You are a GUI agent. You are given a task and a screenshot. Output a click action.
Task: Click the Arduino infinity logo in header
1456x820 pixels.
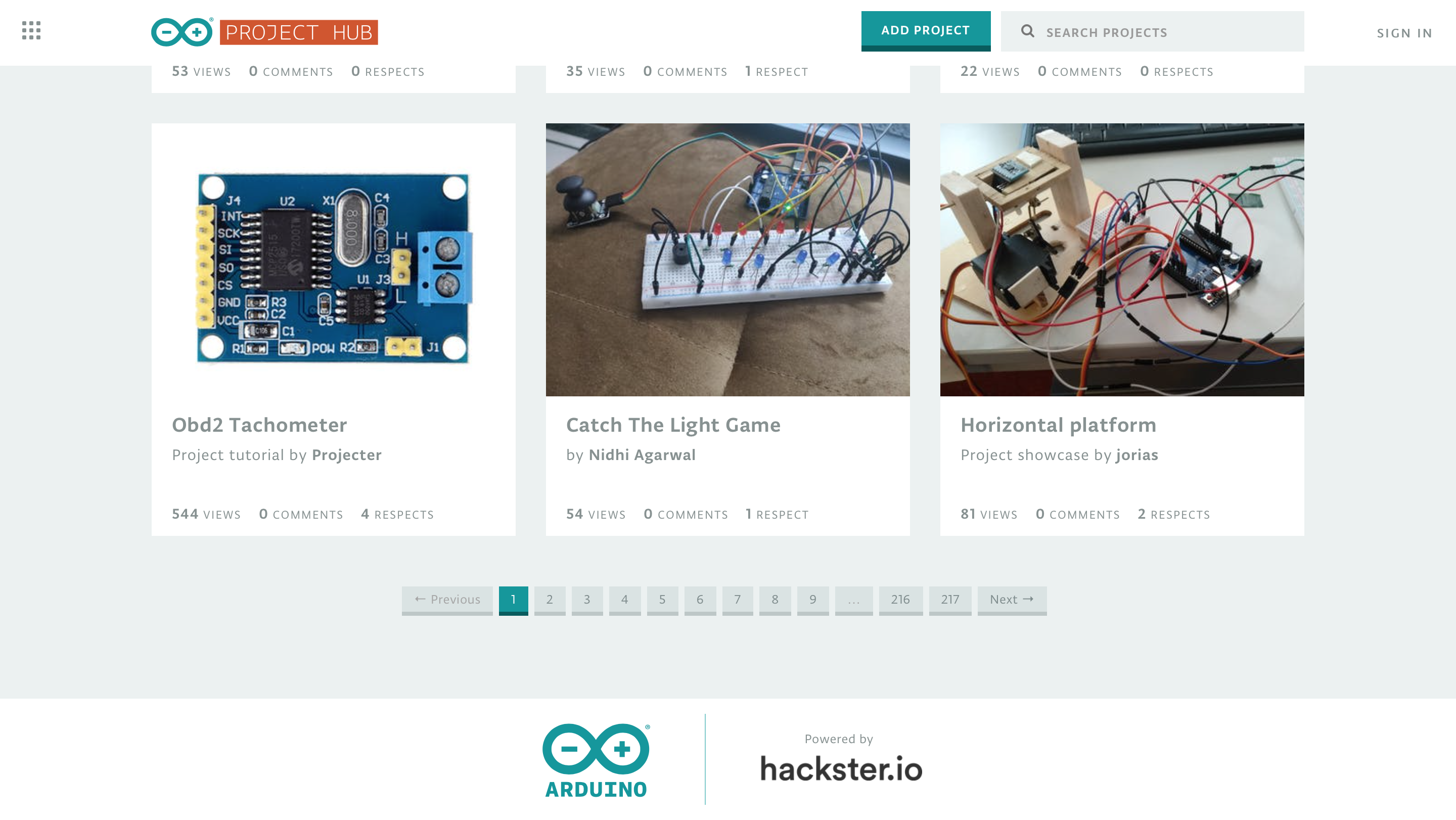[x=182, y=32]
